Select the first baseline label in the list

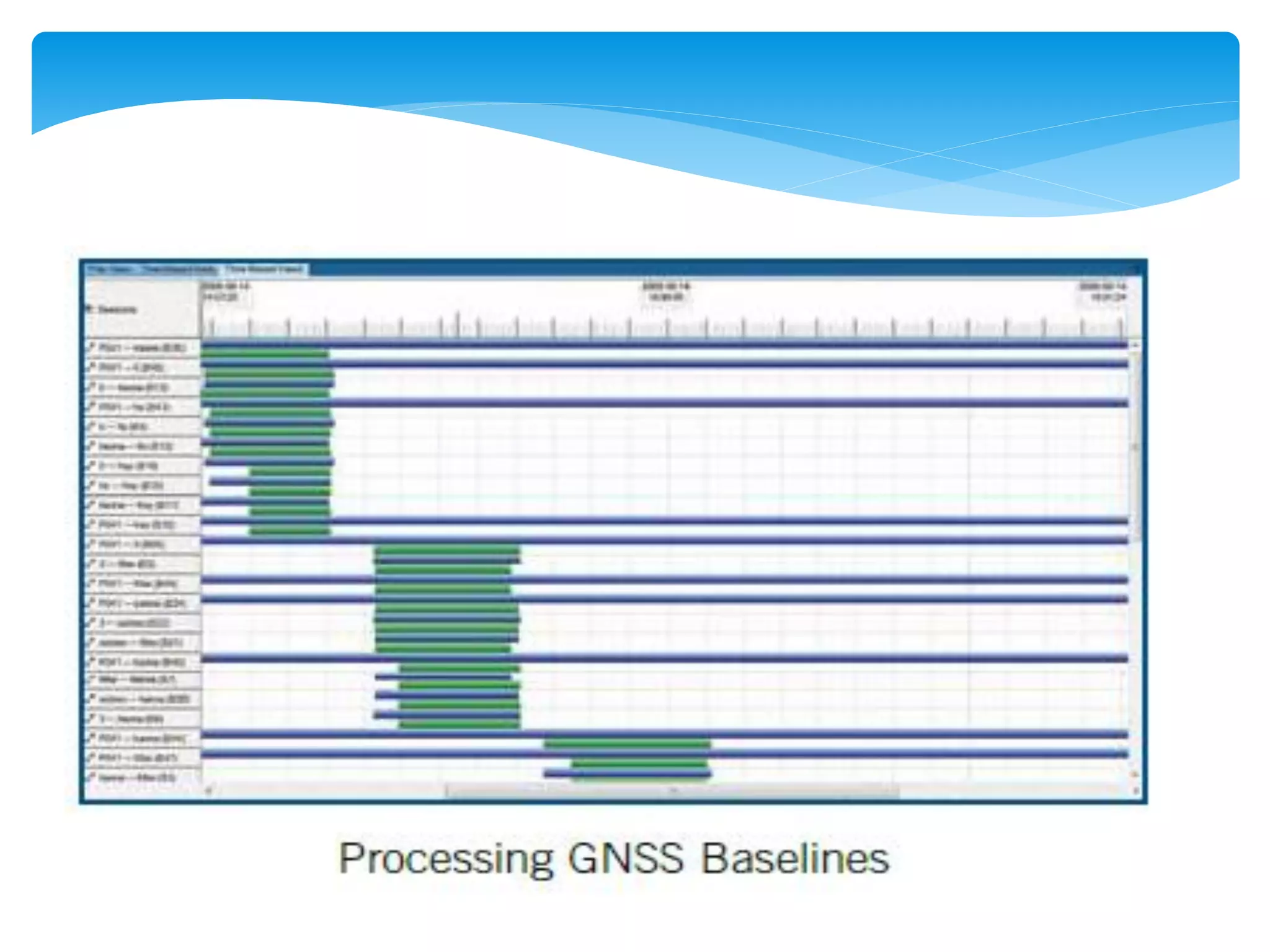tap(141, 348)
